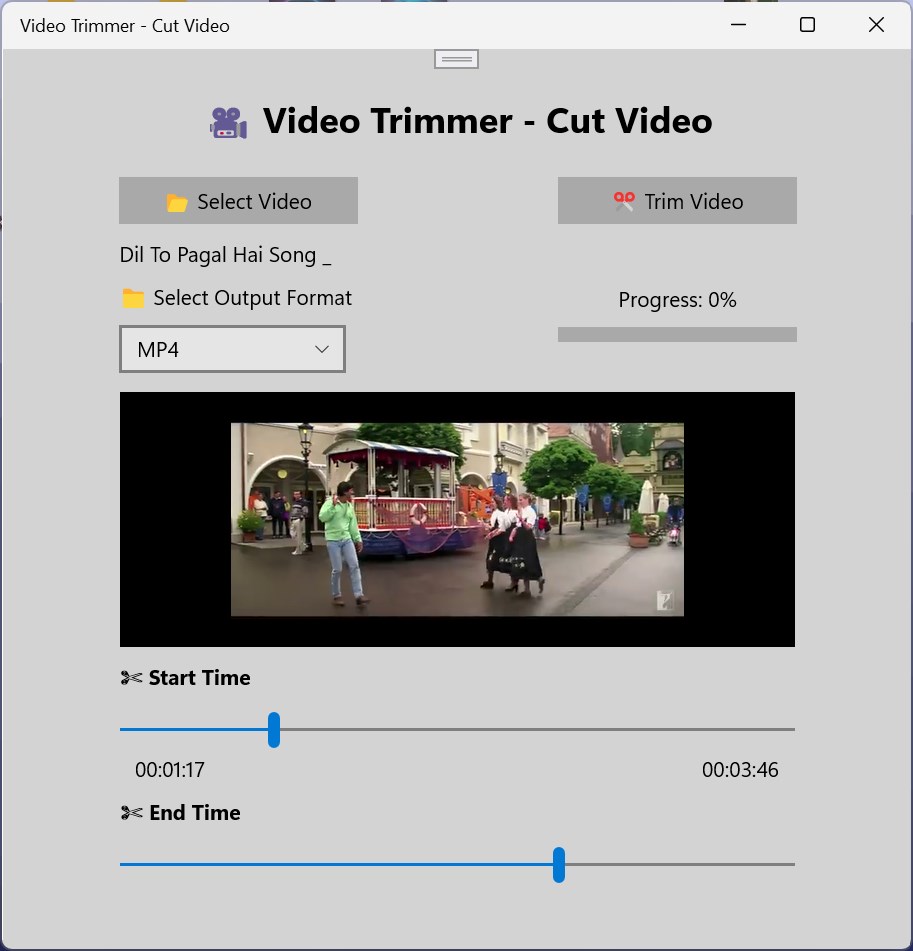The image size is (913, 951).
Task: Minimize the Video Trimmer window
Action: 738,25
